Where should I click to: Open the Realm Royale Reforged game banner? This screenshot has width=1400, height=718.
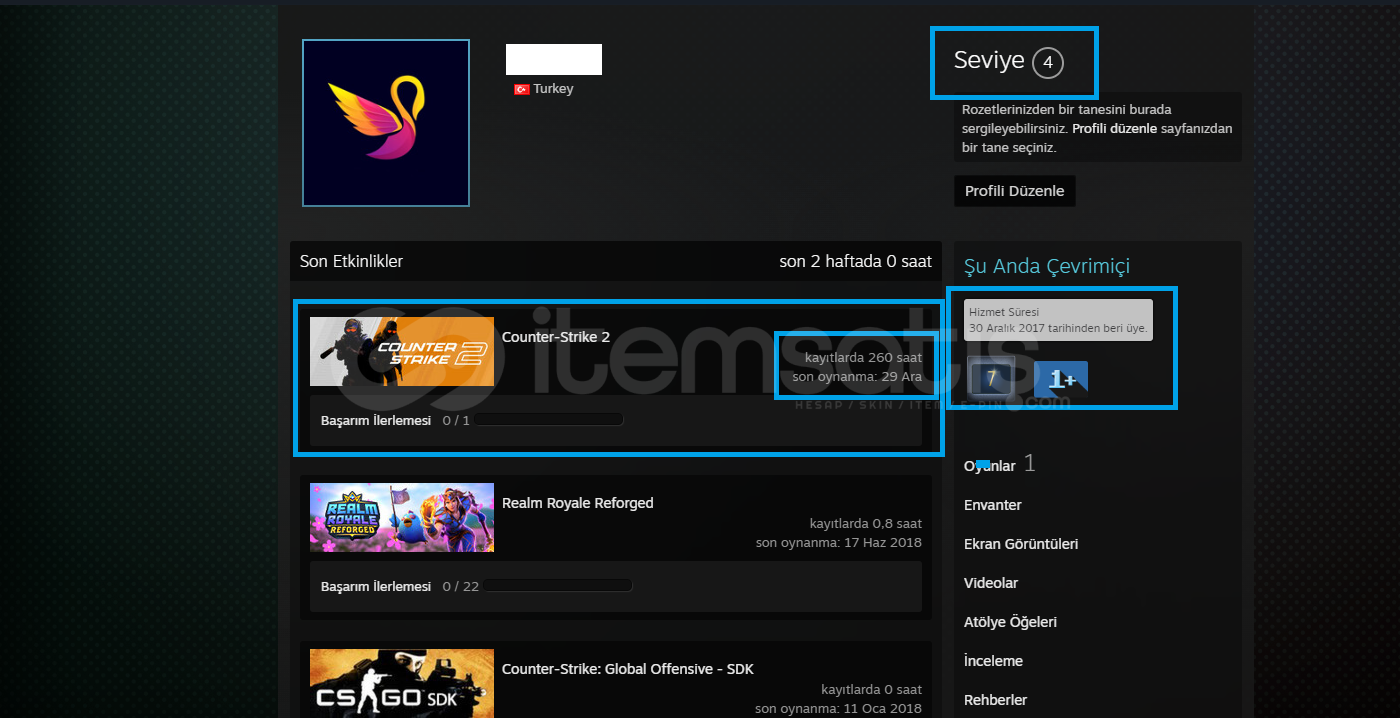tap(401, 518)
